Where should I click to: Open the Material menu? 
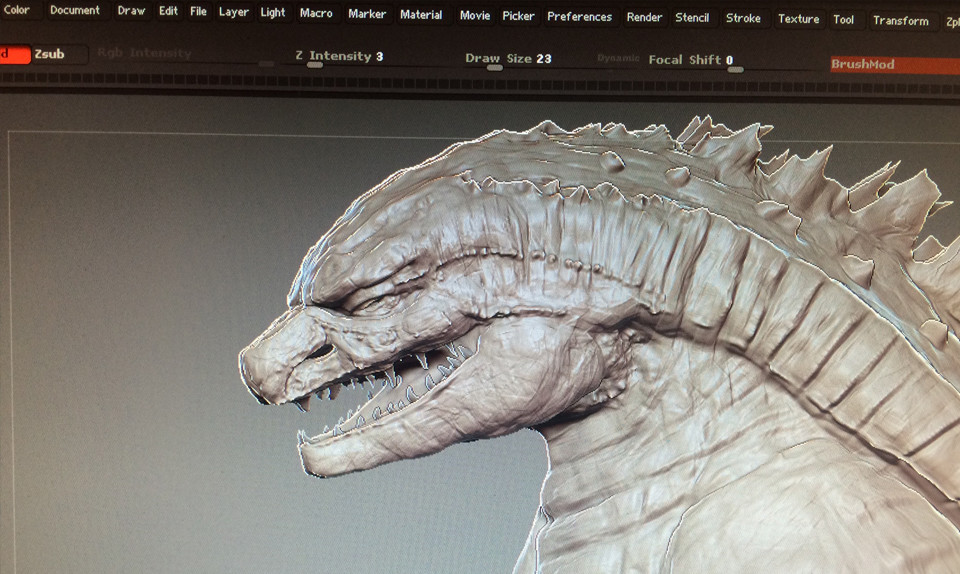[x=421, y=15]
